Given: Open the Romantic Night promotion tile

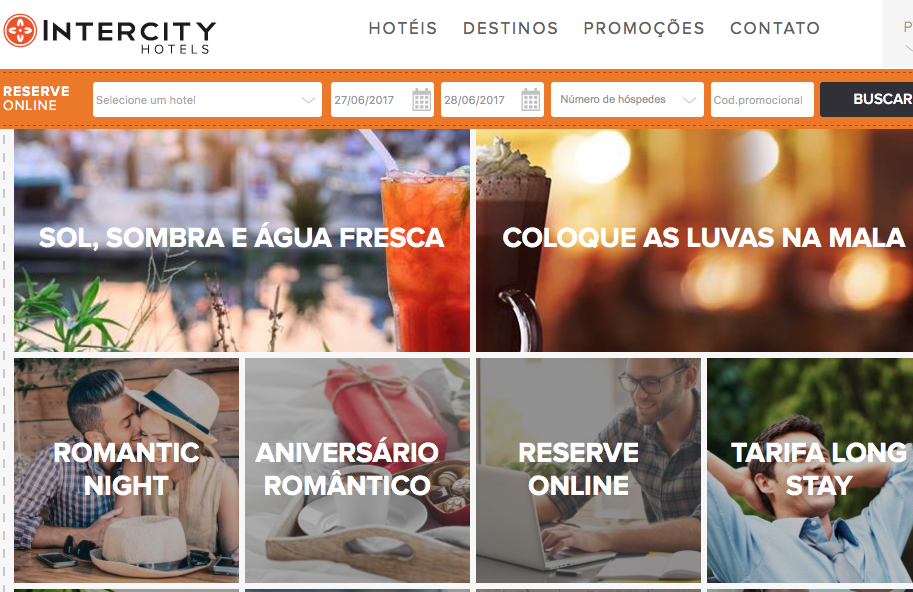Looking at the screenshot, I should 126,470.
